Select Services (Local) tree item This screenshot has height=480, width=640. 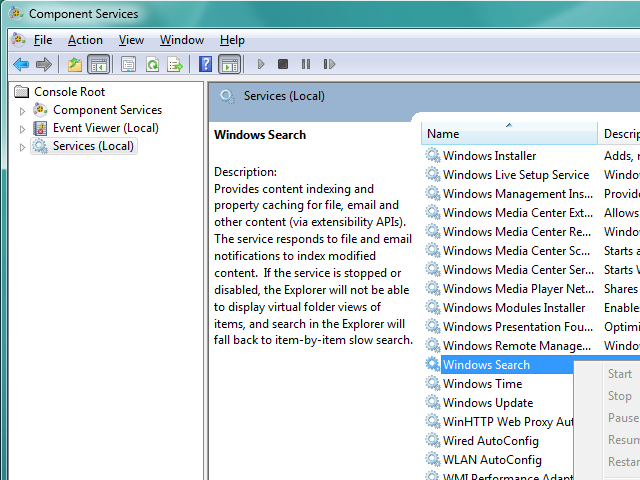click(93, 146)
